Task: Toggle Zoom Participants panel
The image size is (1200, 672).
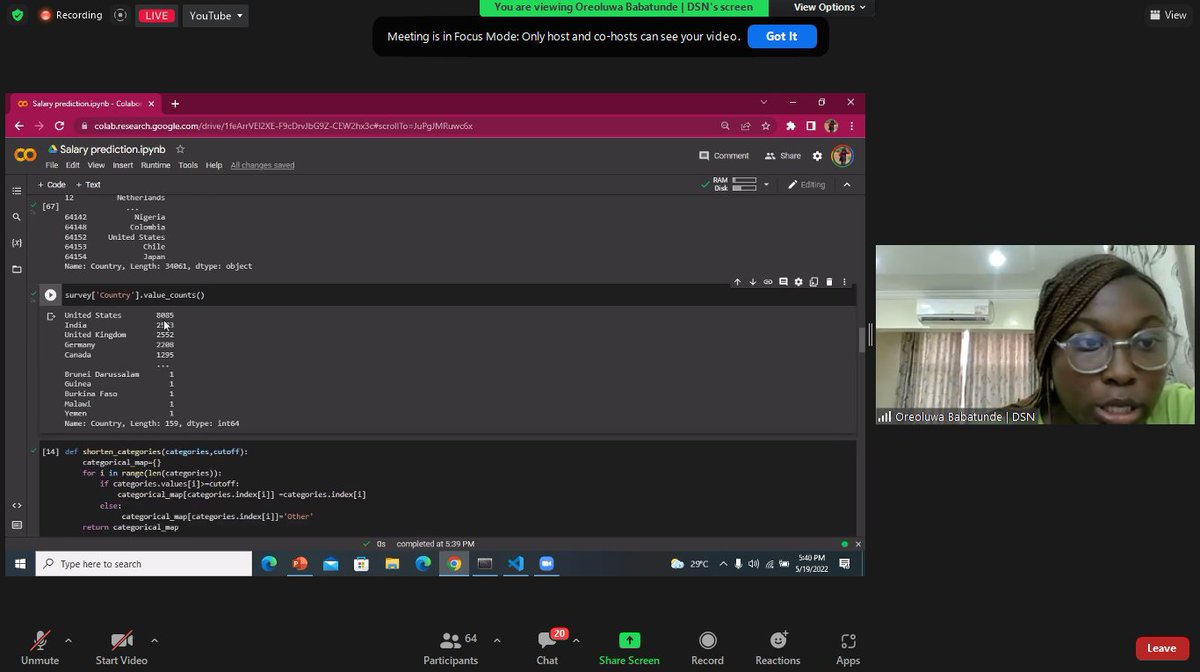Action: click(x=451, y=647)
